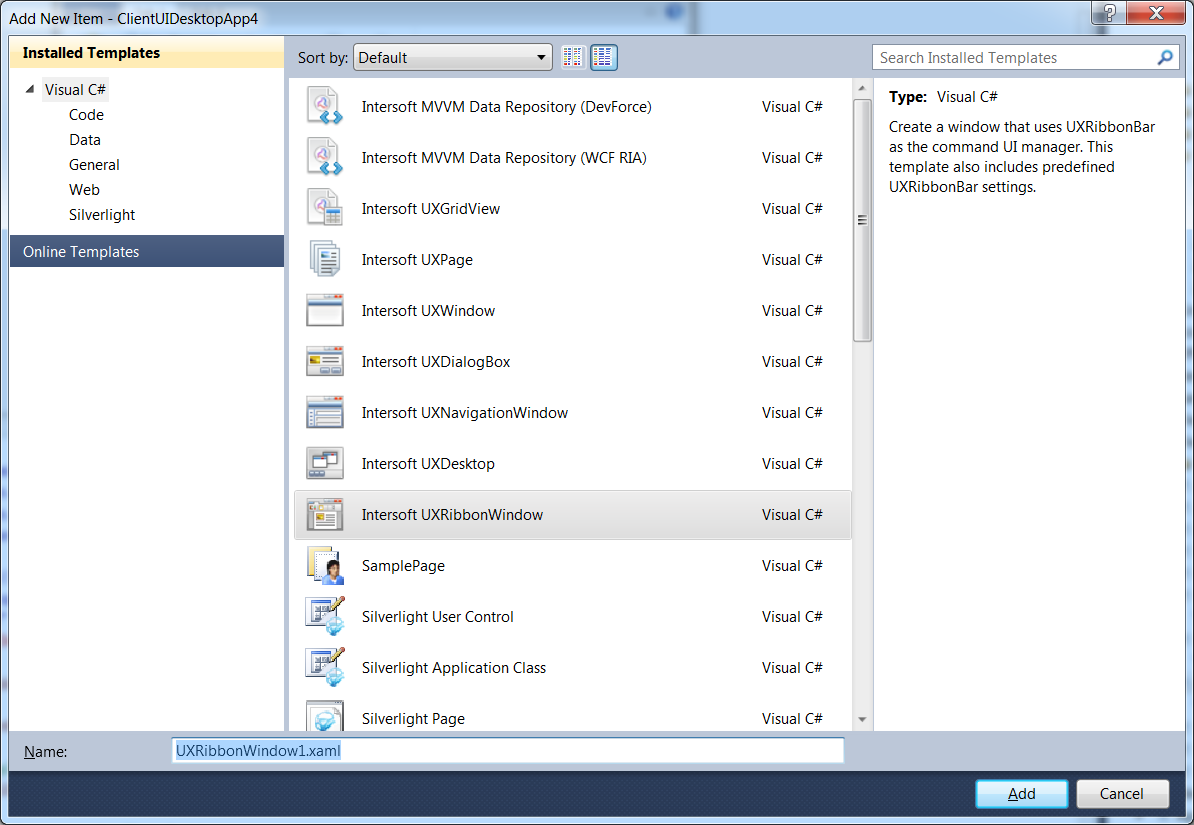Click the Cancel button

1122,794
